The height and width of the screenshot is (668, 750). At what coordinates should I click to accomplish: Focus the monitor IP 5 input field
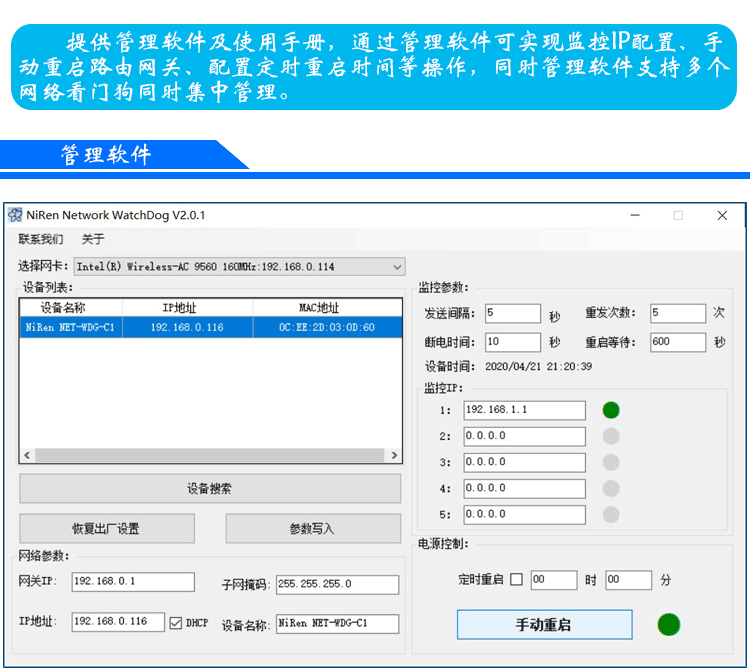click(524, 515)
